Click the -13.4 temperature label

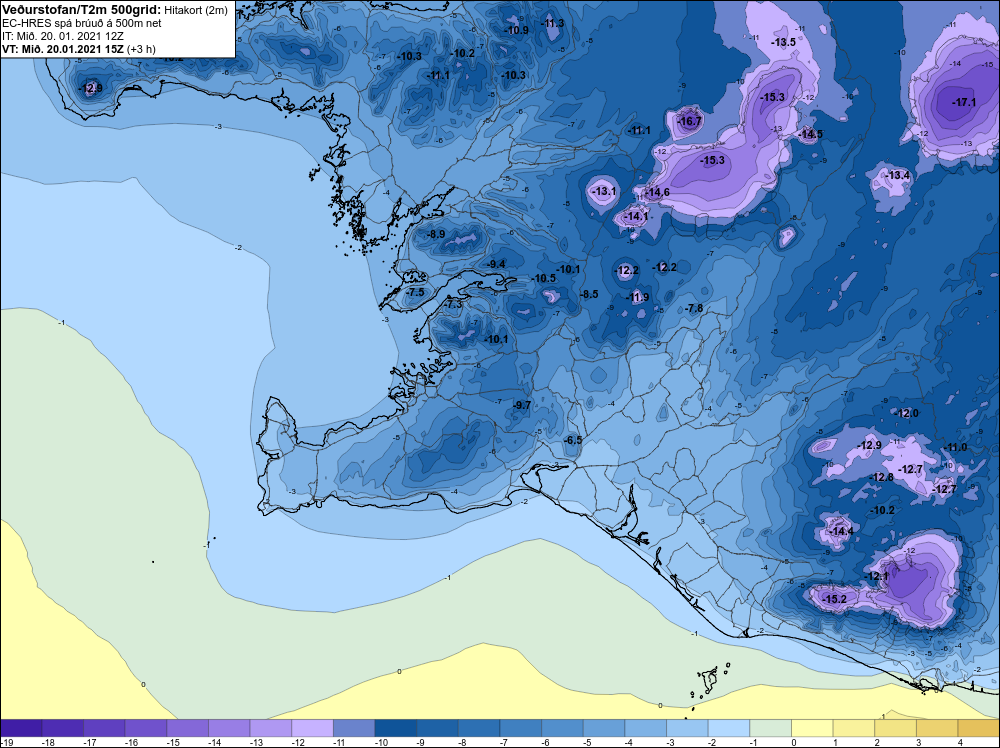[898, 175]
